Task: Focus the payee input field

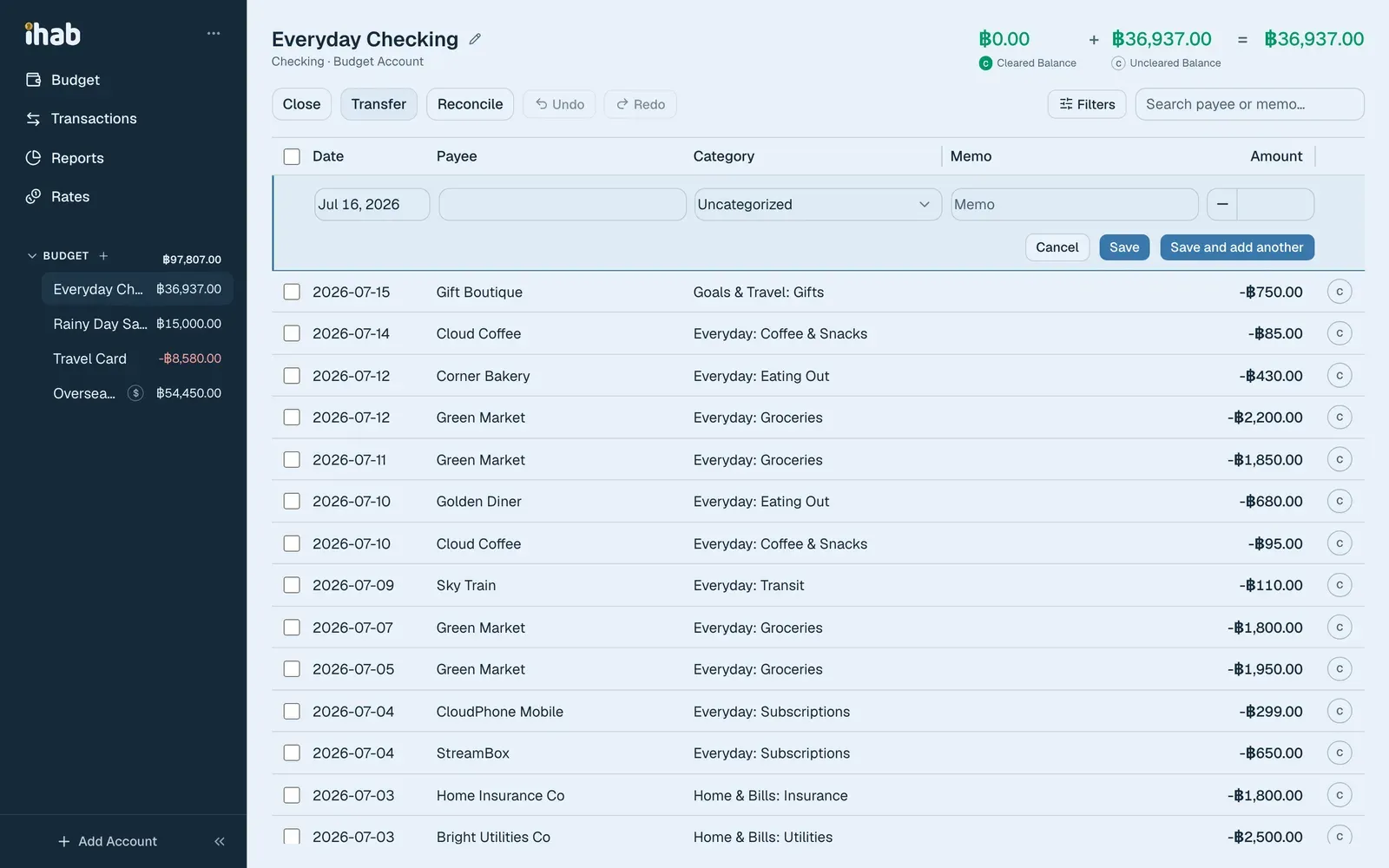Action: pos(563,205)
